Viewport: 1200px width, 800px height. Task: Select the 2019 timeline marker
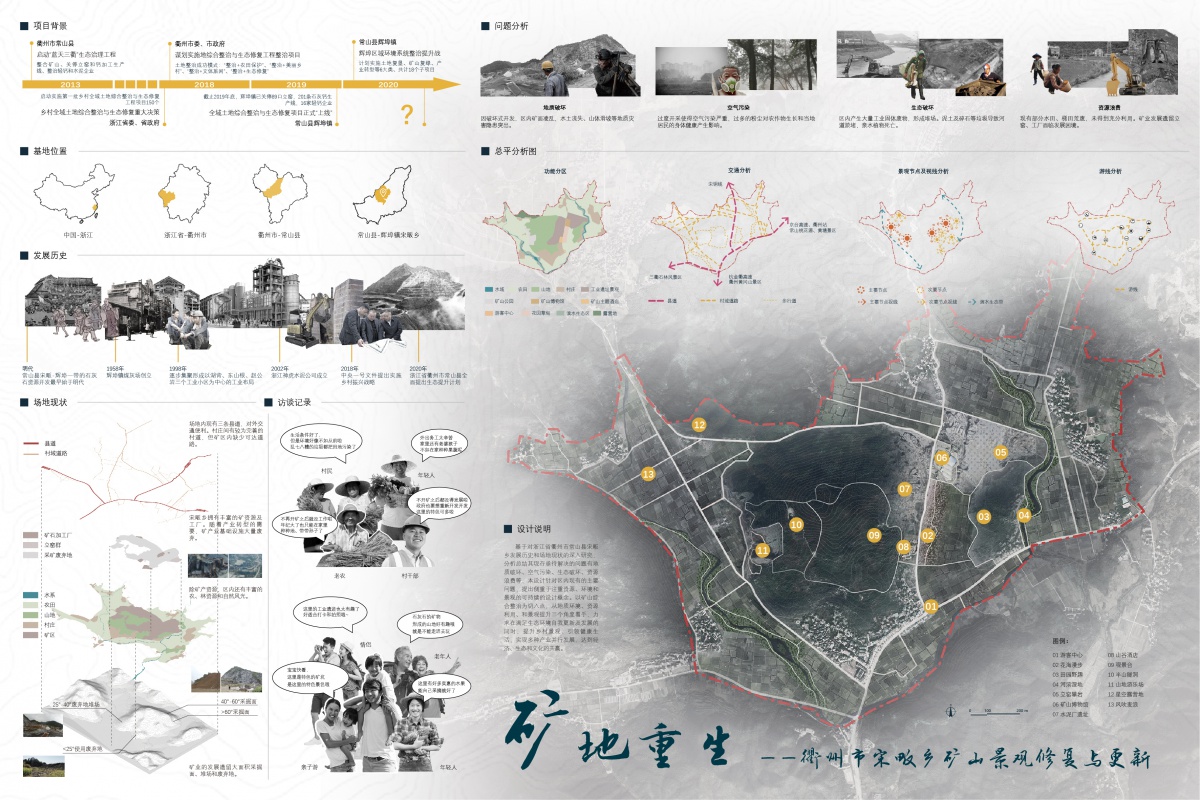(297, 86)
